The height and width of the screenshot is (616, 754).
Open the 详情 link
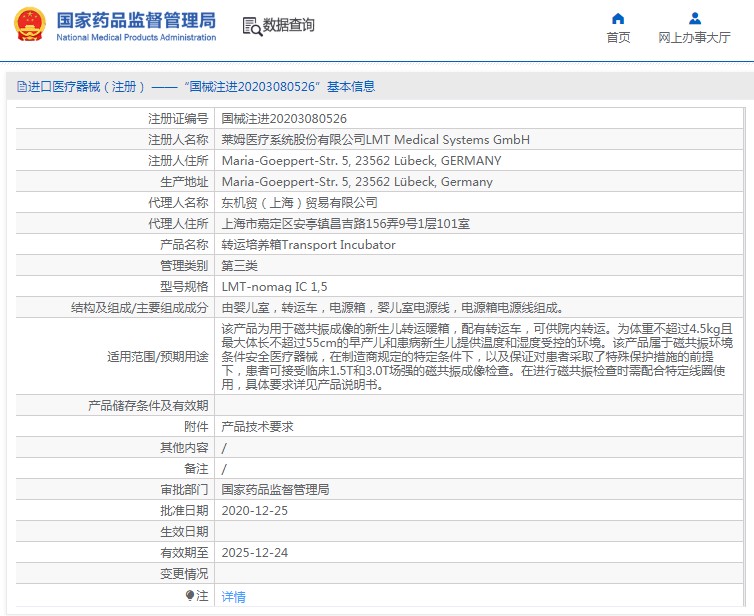tap(233, 597)
